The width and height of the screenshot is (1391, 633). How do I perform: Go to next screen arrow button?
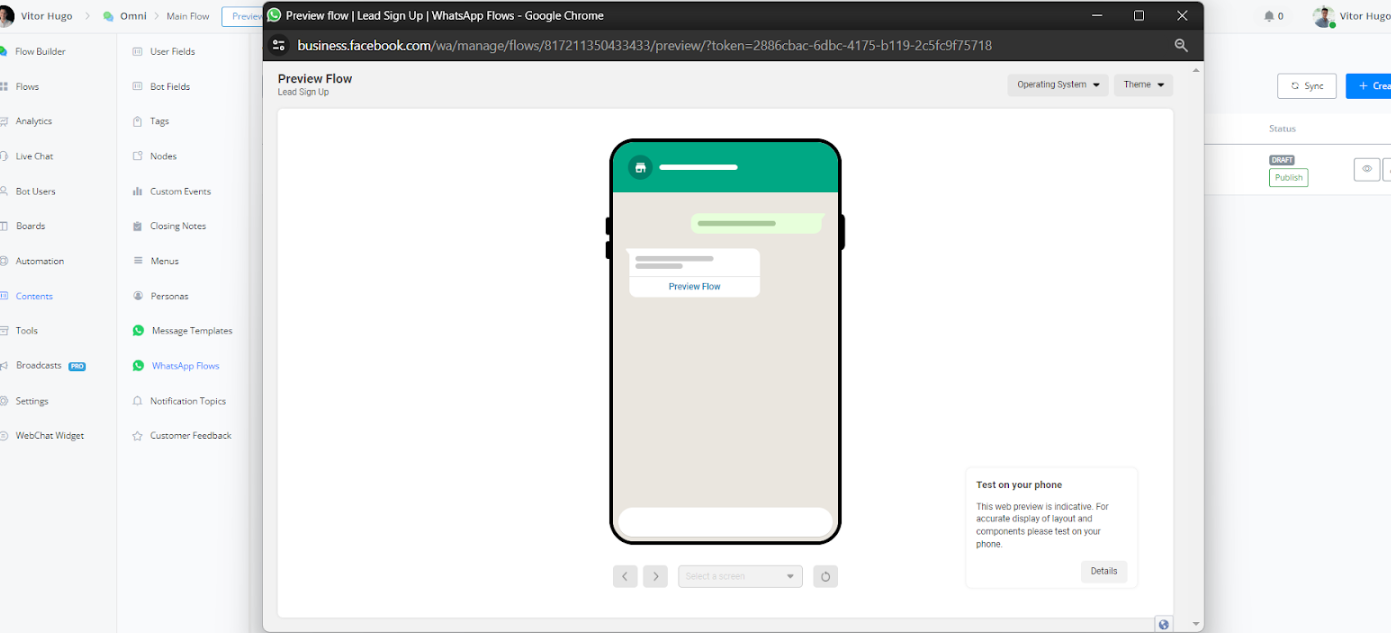655,576
